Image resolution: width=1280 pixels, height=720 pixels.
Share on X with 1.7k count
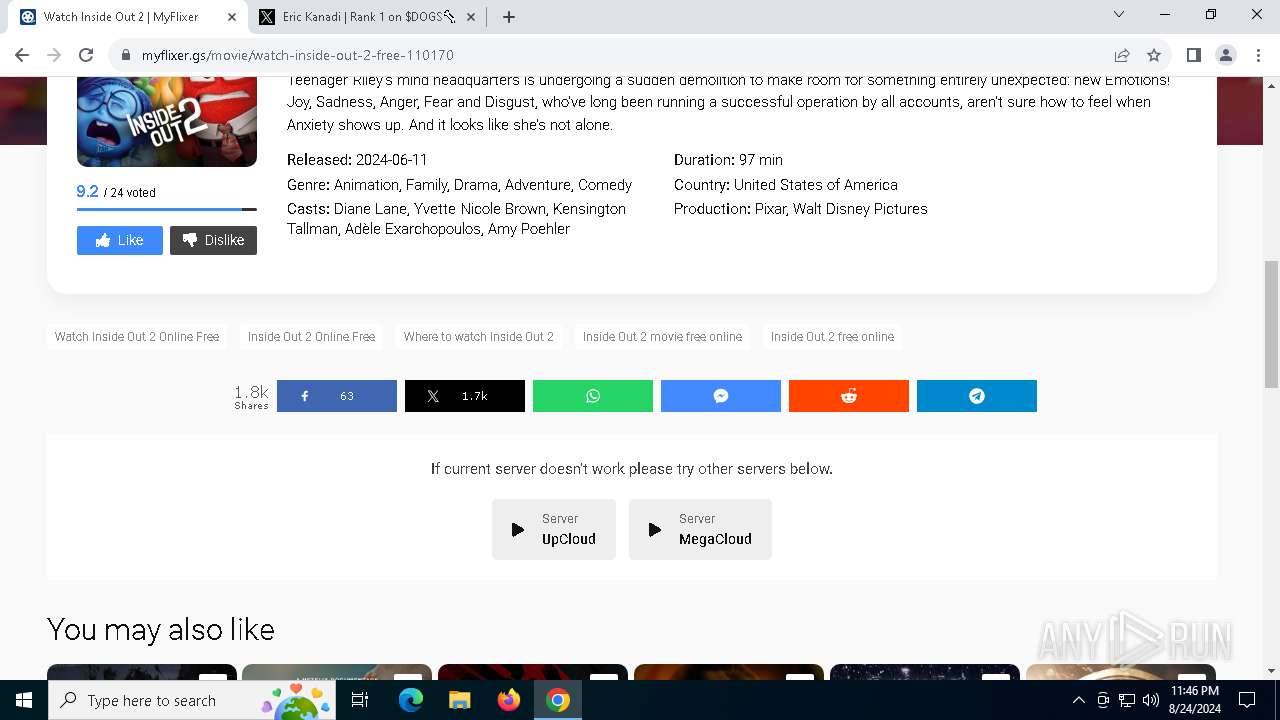pos(465,396)
